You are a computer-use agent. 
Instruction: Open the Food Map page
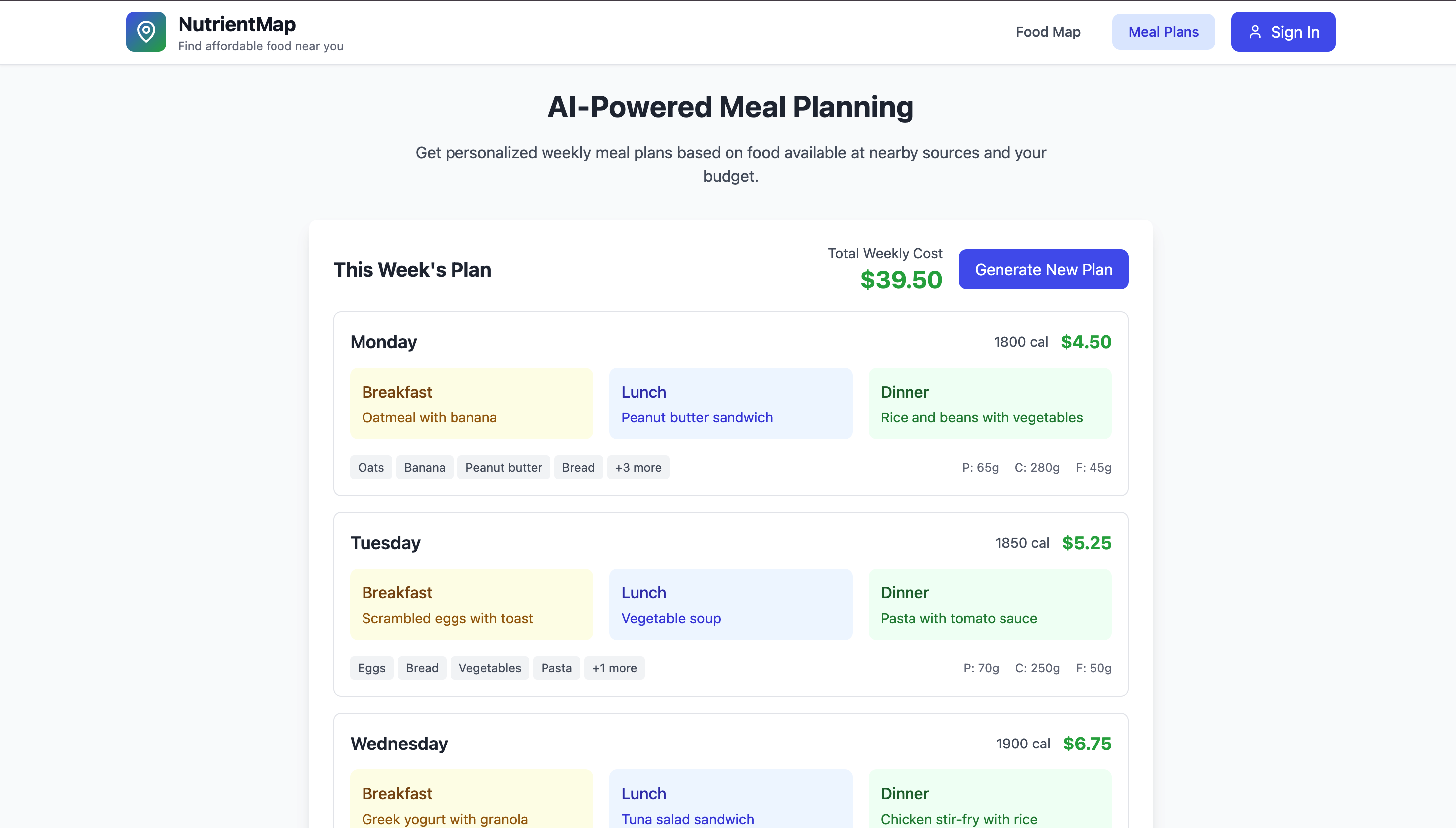coord(1047,32)
